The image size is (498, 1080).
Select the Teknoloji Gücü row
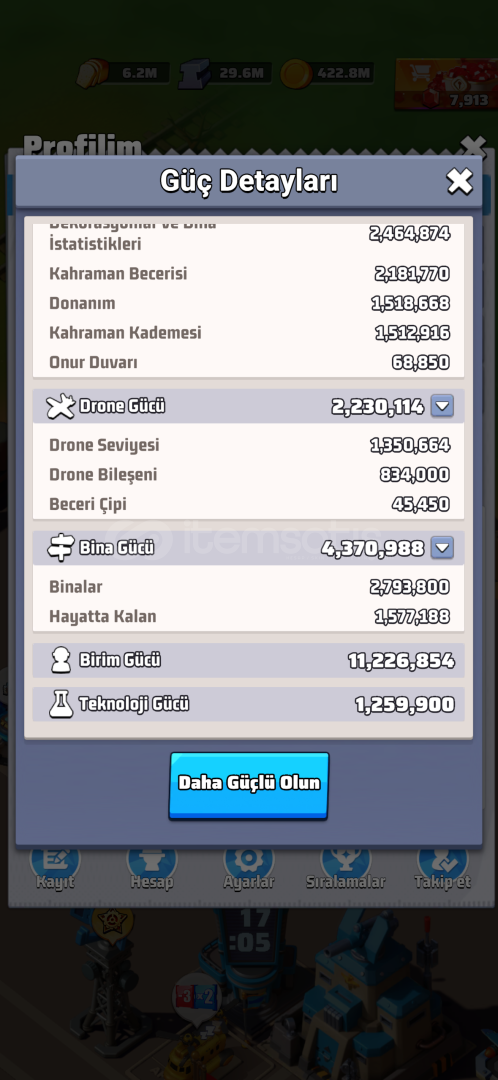pos(249,704)
